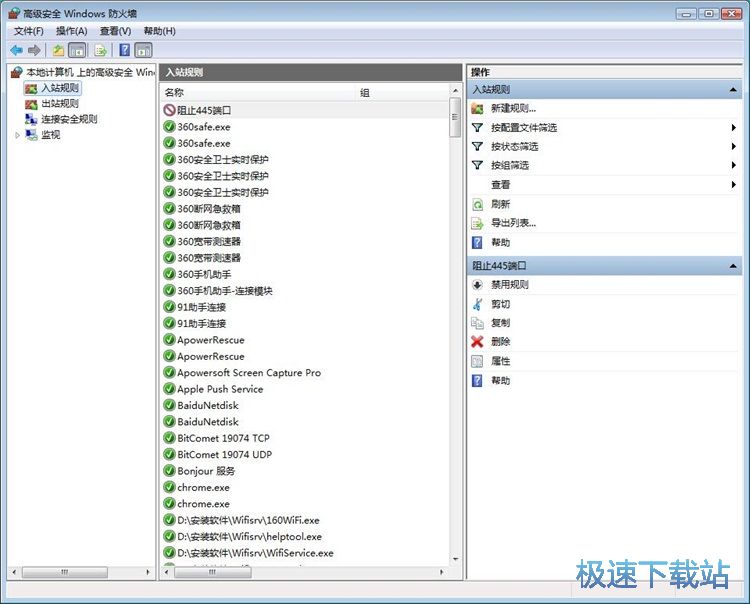
Task: Click the 导出列表 icon
Action: click(x=477, y=223)
